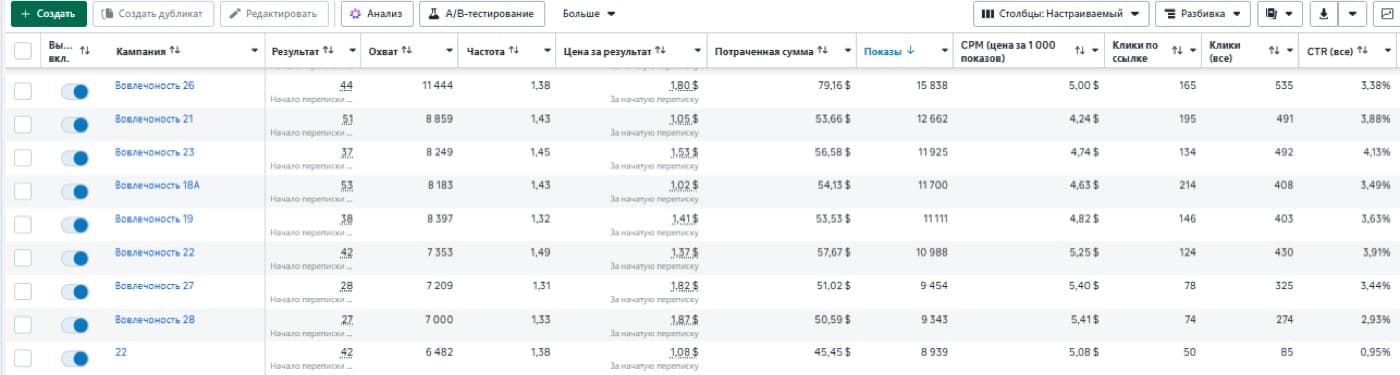Open the arrow next to download icon
The image size is (1400, 375).
coord(1352,14)
